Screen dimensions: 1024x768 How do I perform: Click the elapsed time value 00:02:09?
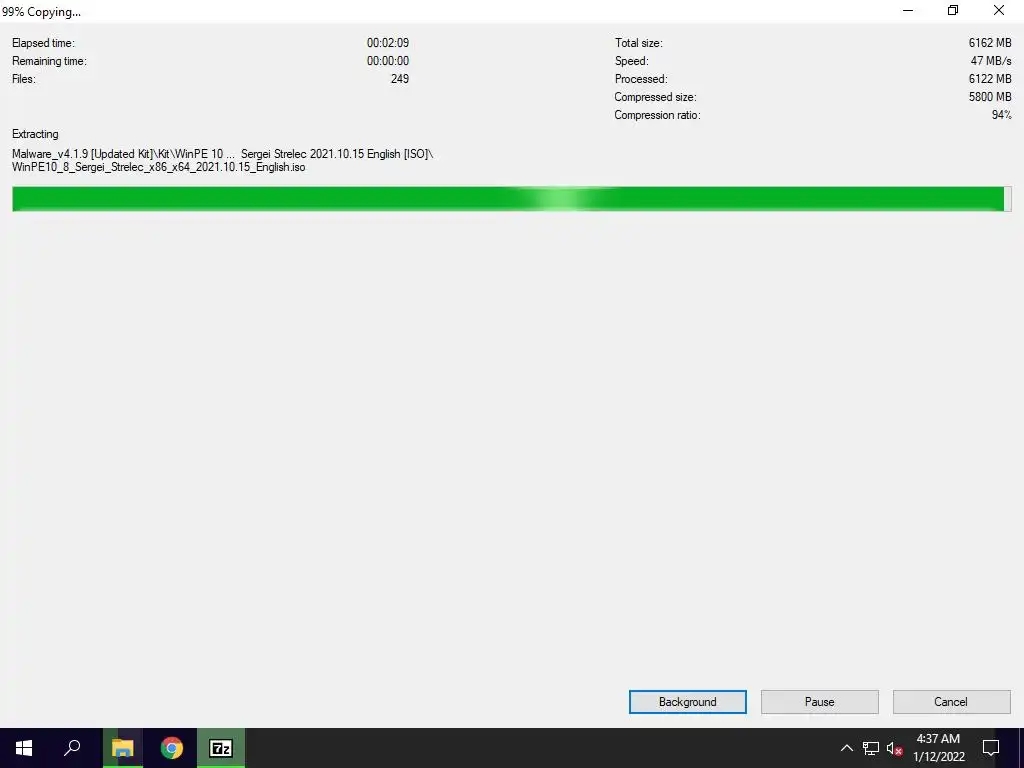tap(388, 43)
